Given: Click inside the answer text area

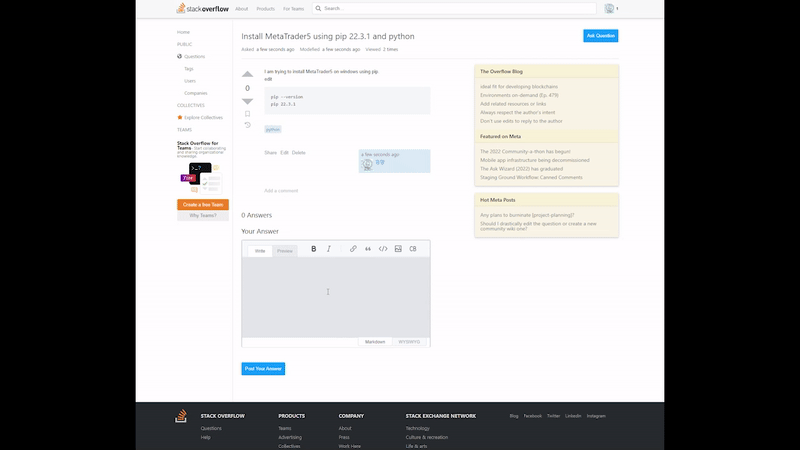Looking at the screenshot, I should (336, 297).
